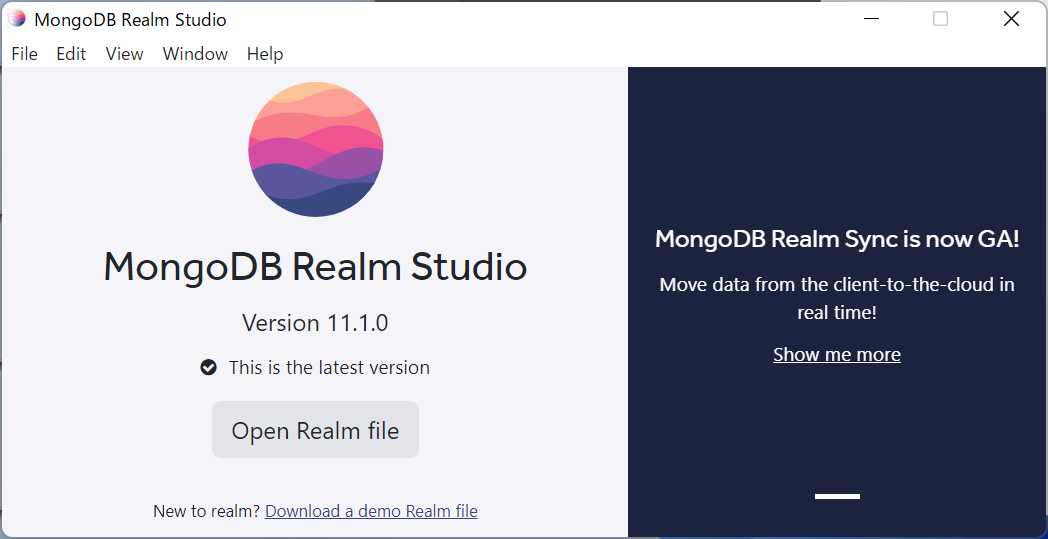
Task: Click the Realm Studio logo sphere
Action: [x=315, y=149]
